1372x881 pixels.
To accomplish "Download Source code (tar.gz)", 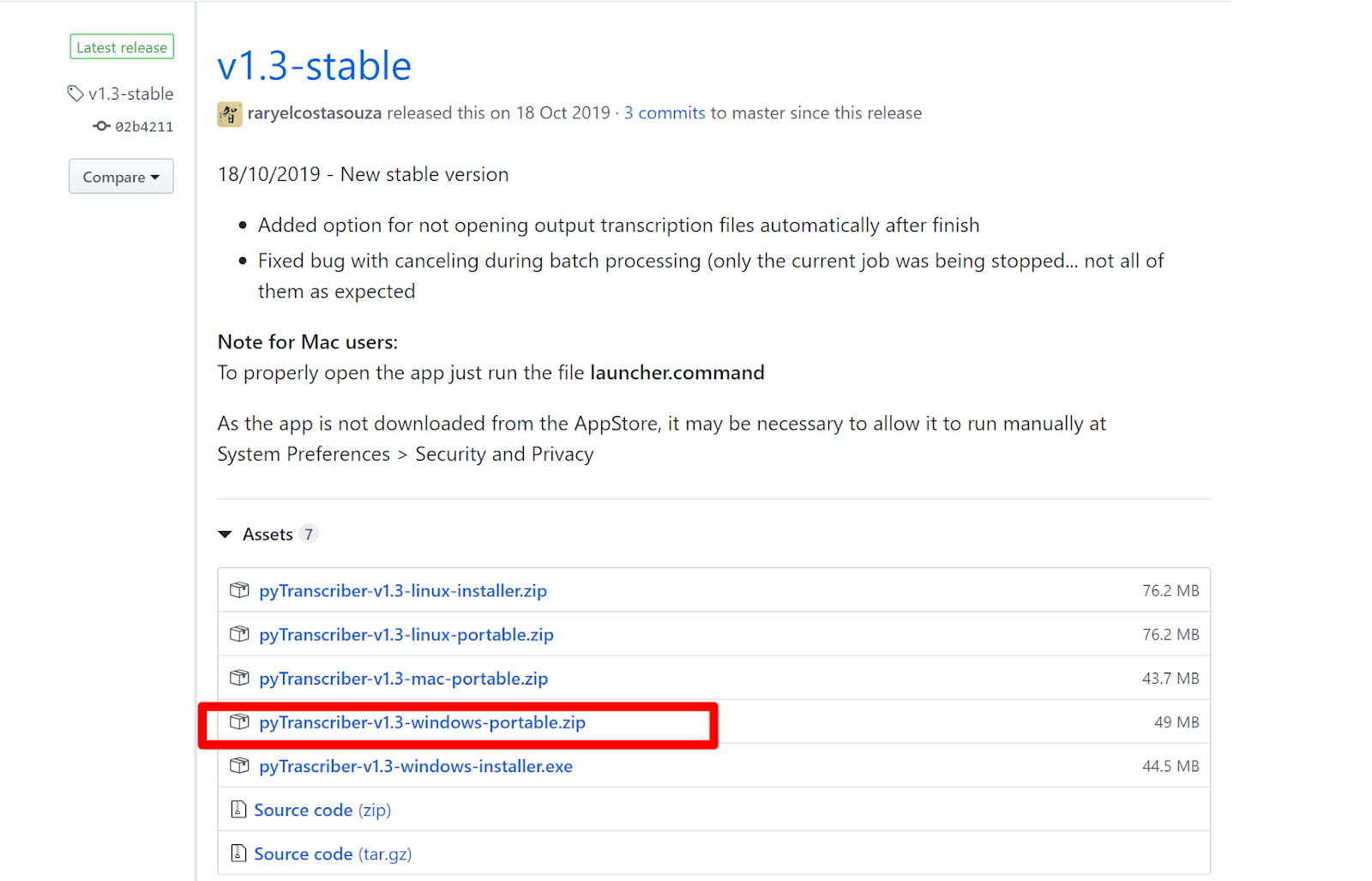I will [x=333, y=854].
